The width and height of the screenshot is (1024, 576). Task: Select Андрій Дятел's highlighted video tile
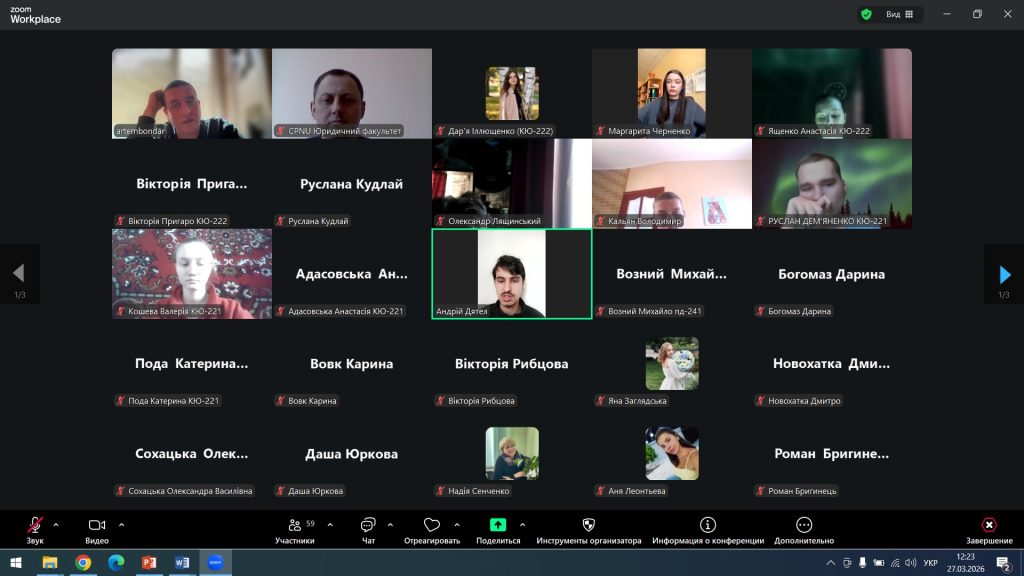[511, 273]
